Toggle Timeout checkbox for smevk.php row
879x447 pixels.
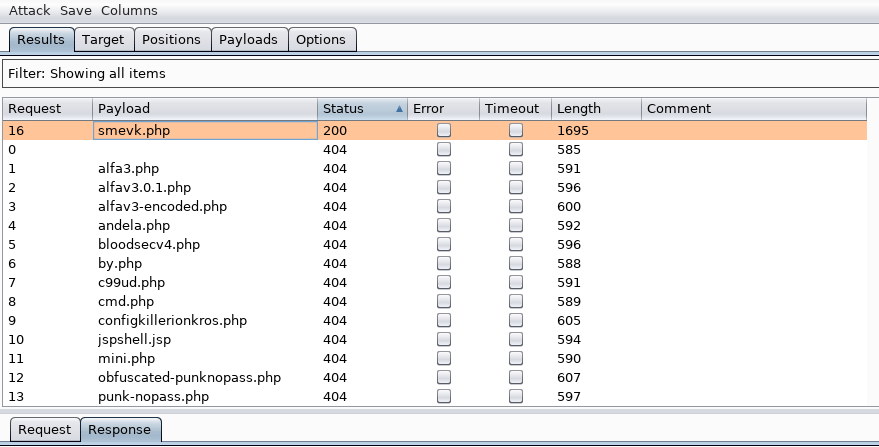coord(516,131)
